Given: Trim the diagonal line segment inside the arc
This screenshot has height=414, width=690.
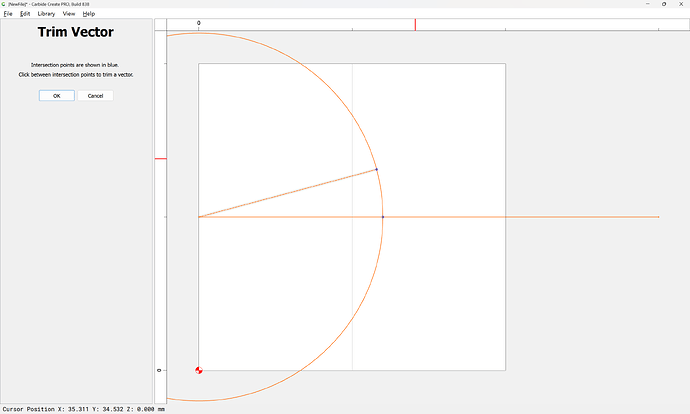Looking at the screenshot, I should [x=290, y=192].
